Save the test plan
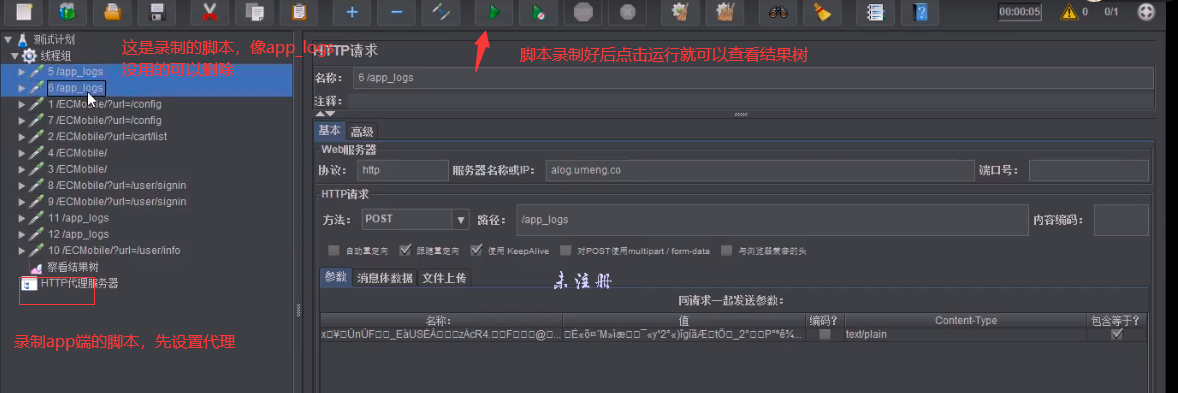Image resolution: width=1178 pixels, height=393 pixels. tap(157, 11)
